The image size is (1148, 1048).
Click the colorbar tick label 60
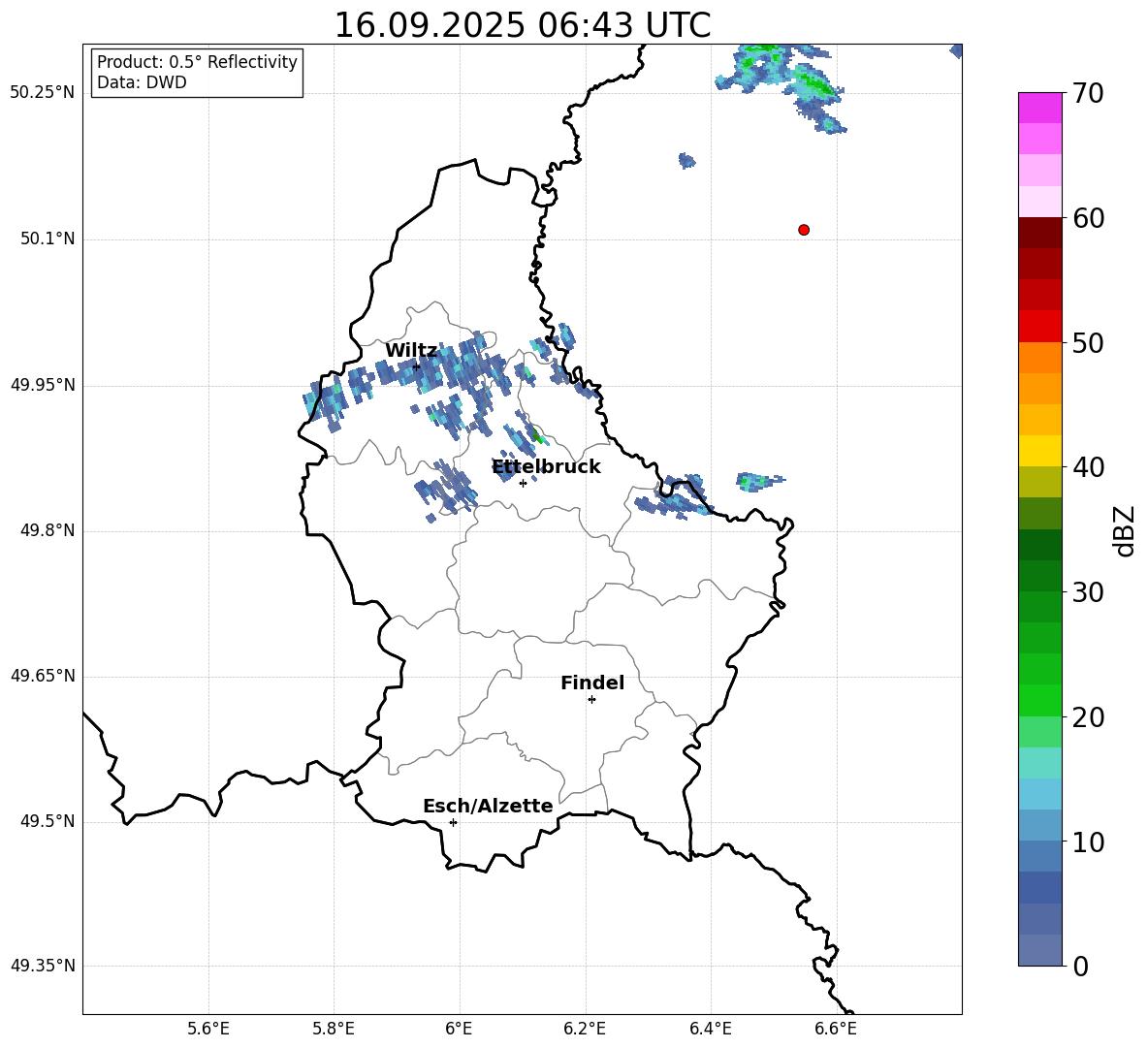point(1088,218)
